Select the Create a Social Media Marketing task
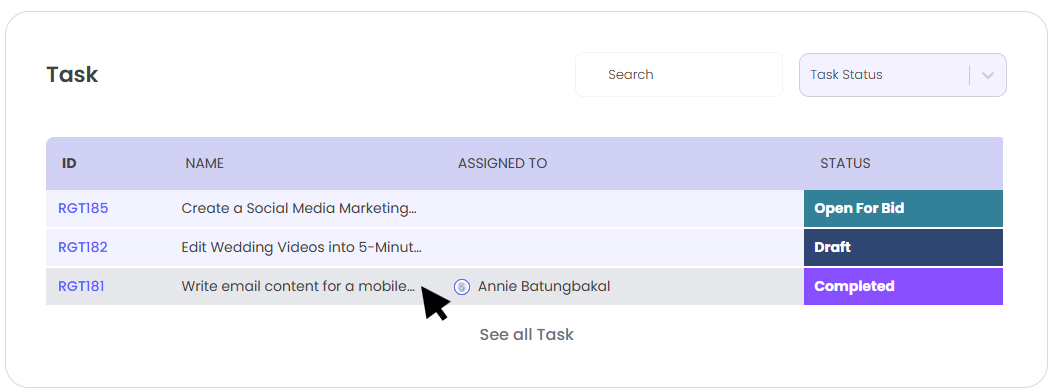Screen dimensions: 1053x392 pyautogui.click(x=299, y=208)
